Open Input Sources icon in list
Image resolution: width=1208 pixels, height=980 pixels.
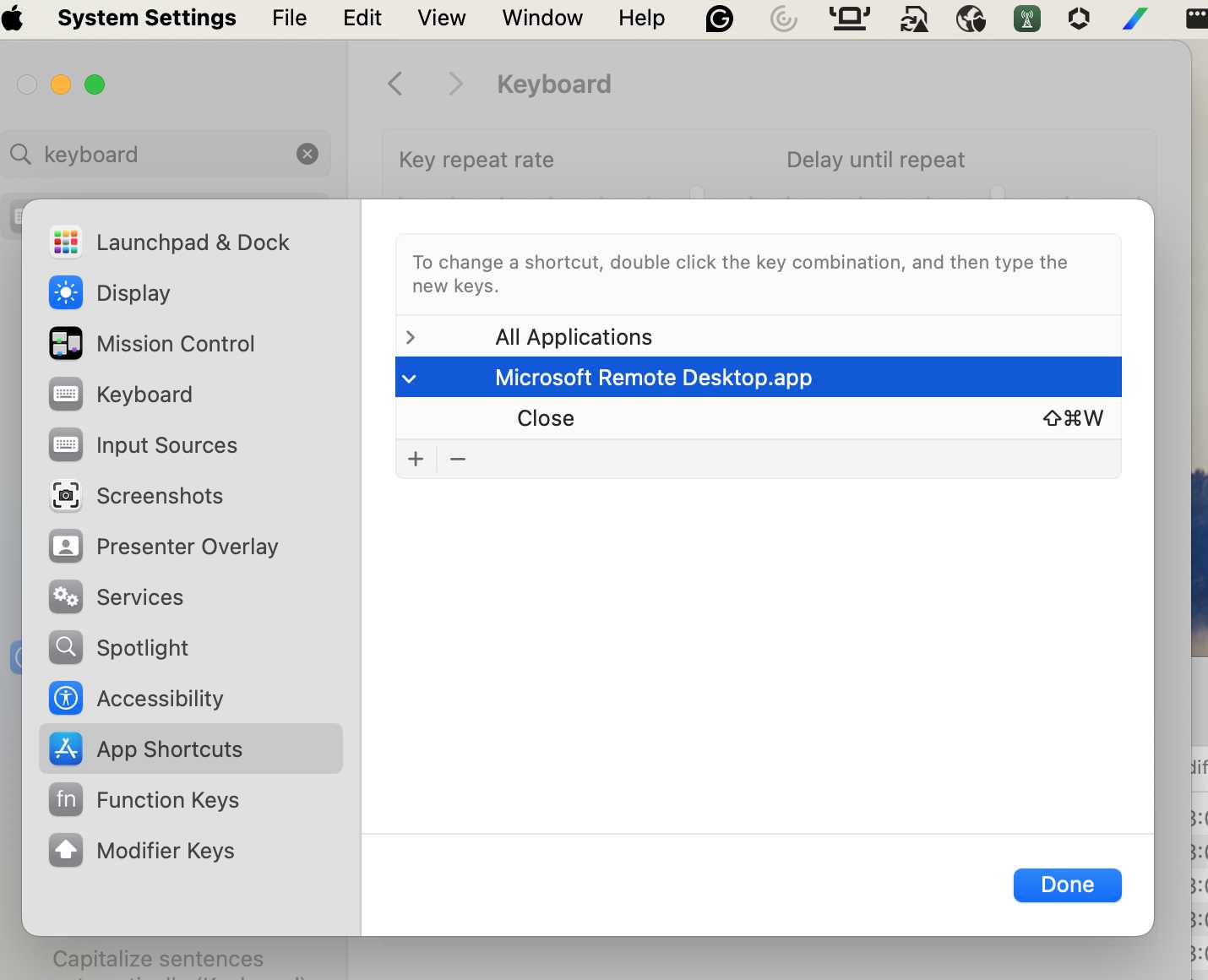pyautogui.click(x=66, y=445)
